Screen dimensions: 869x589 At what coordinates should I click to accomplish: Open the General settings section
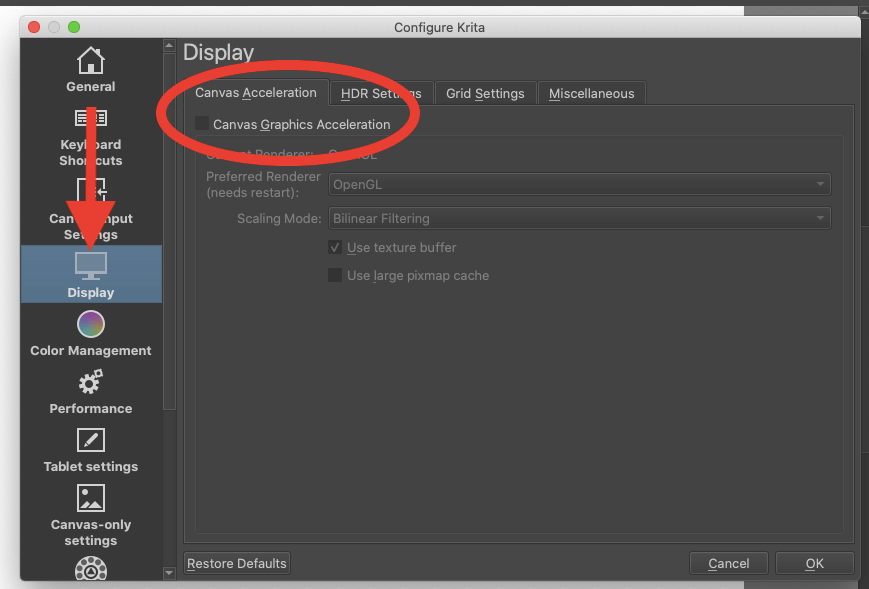(91, 69)
